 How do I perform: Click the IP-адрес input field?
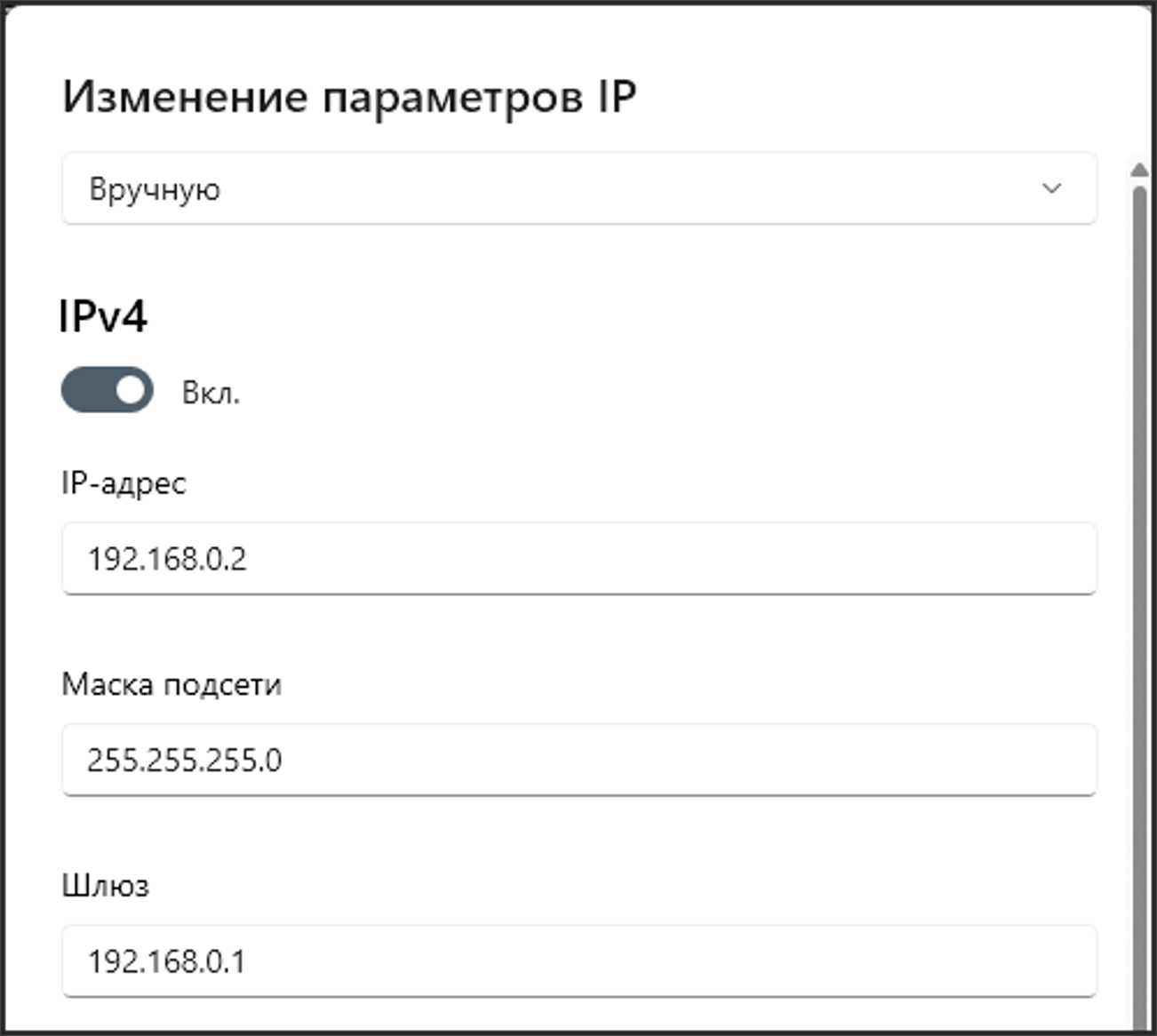[578, 559]
